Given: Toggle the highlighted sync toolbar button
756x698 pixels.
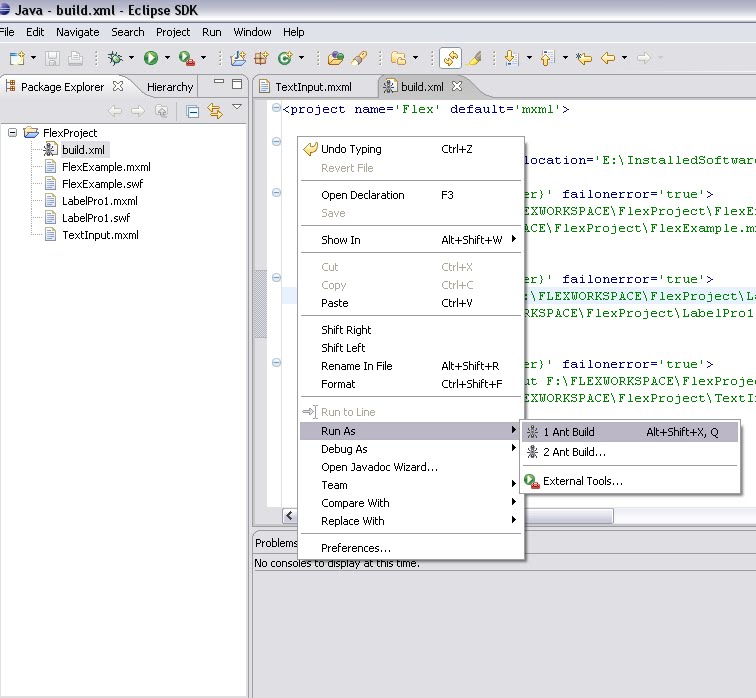Looking at the screenshot, I should [x=450, y=58].
